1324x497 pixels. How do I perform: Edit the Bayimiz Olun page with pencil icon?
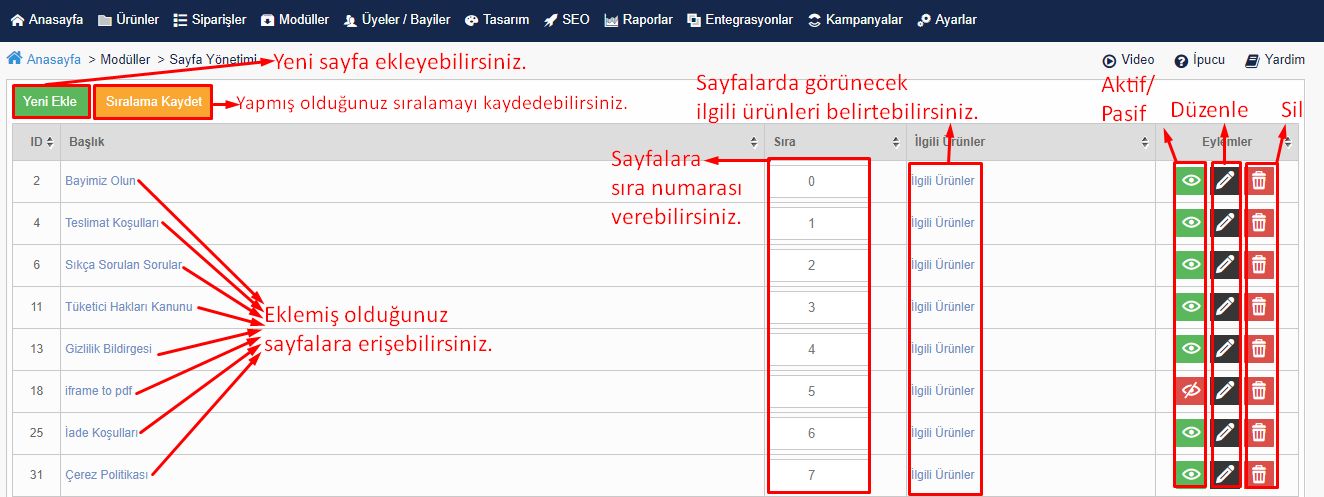1225,181
